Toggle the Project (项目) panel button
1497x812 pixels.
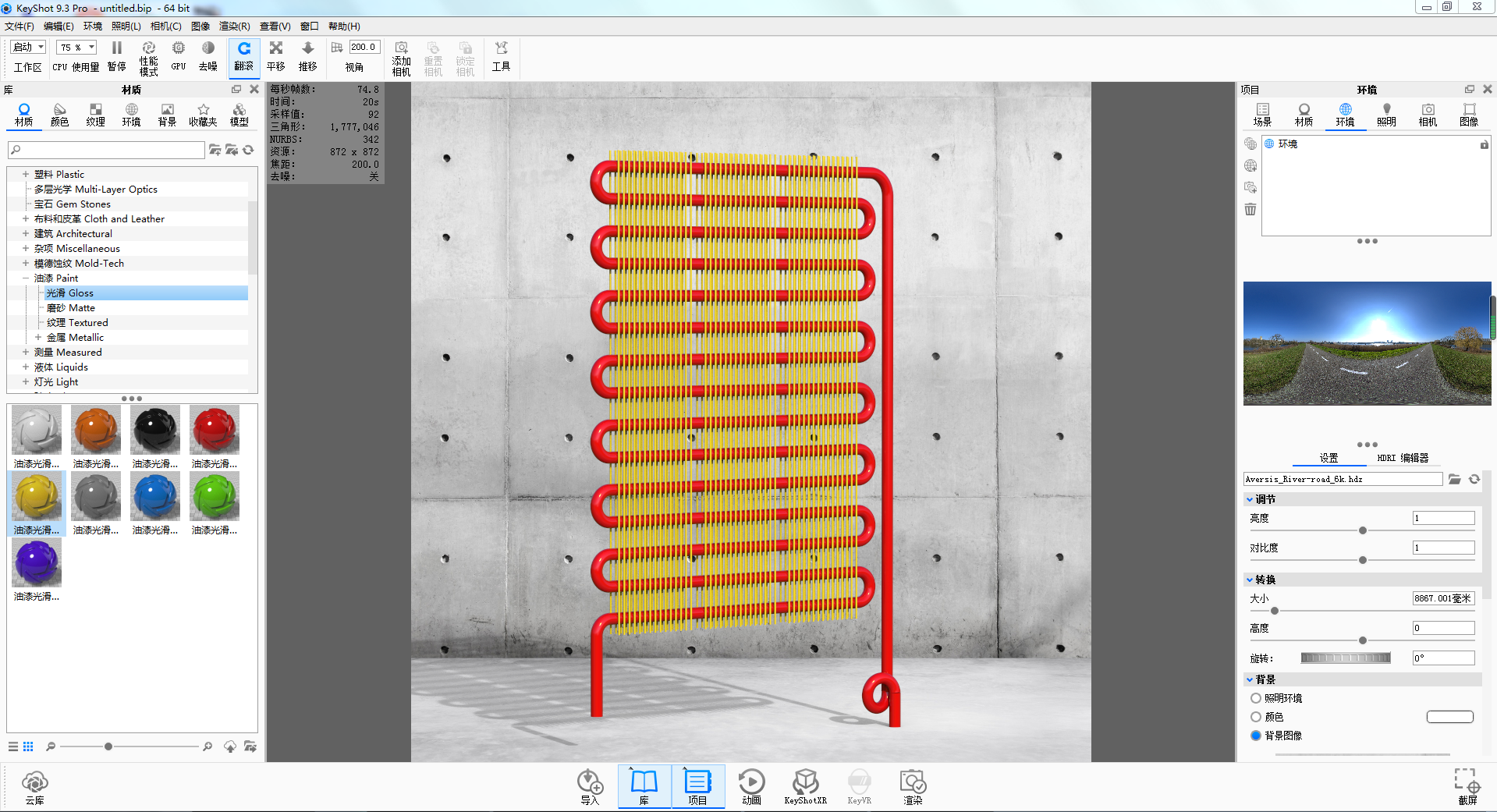click(x=697, y=786)
